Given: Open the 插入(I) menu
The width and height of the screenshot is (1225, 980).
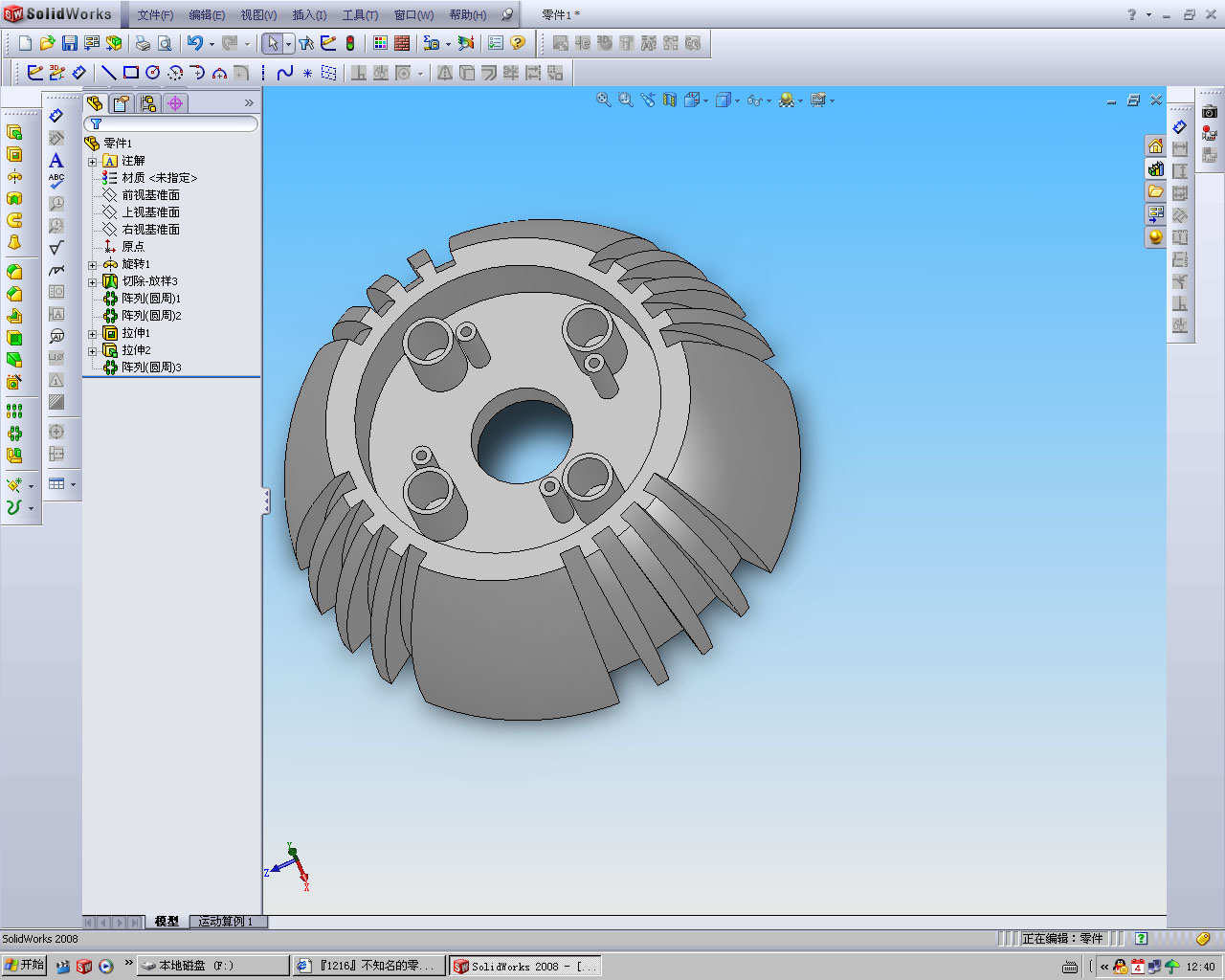Looking at the screenshot, I should coord(309,15).
